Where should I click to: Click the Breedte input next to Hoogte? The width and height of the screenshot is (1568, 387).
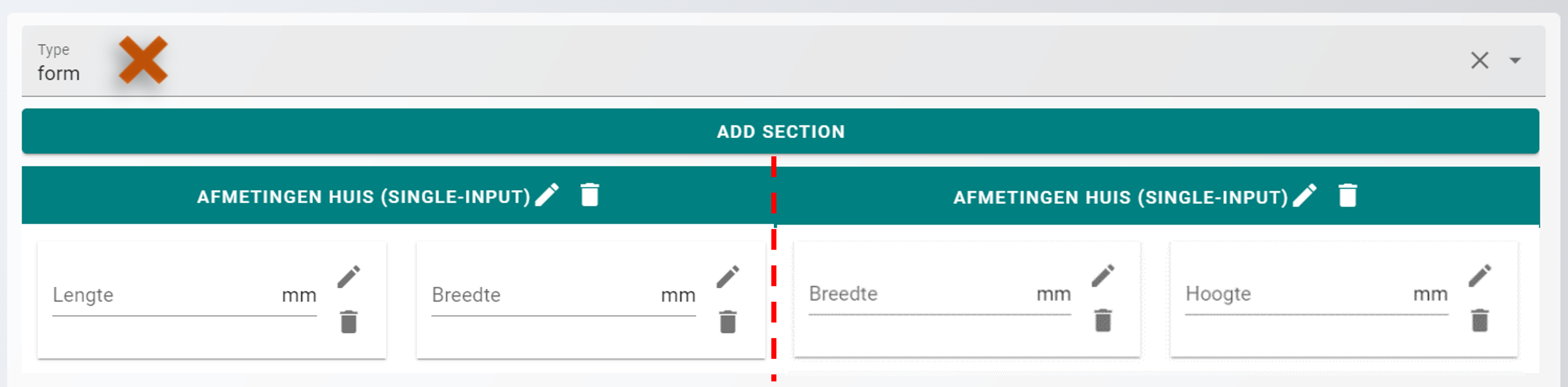pyautogui.click(x=920, y=294)
